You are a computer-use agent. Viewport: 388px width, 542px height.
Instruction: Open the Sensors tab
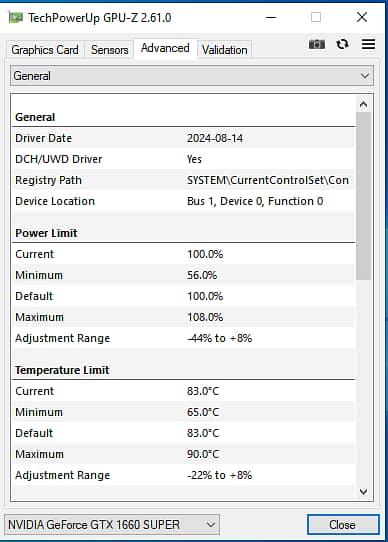[x=110, y=50]
